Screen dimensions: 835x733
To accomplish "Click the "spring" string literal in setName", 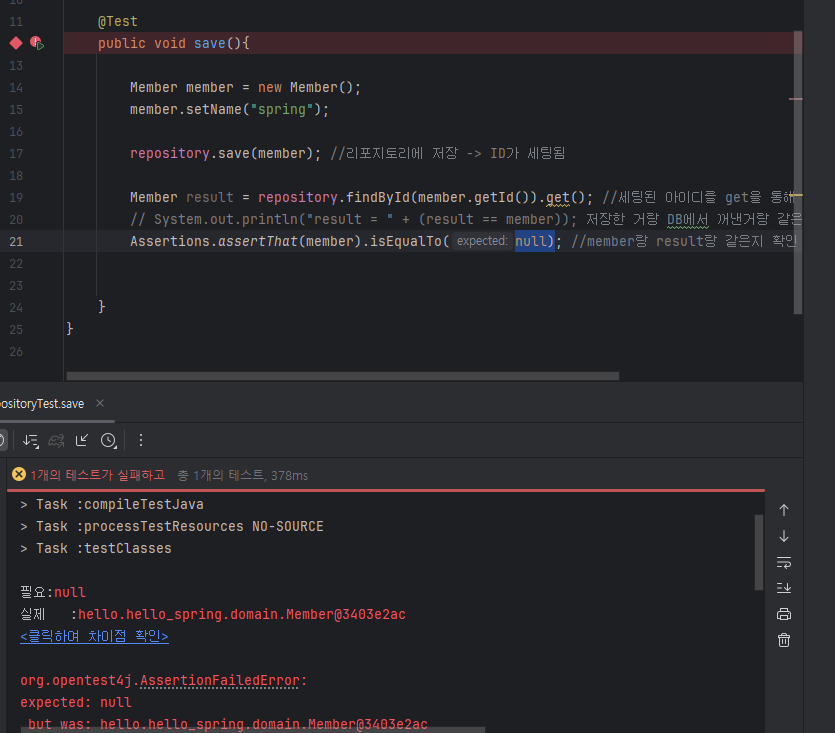I will click(282, 109).
